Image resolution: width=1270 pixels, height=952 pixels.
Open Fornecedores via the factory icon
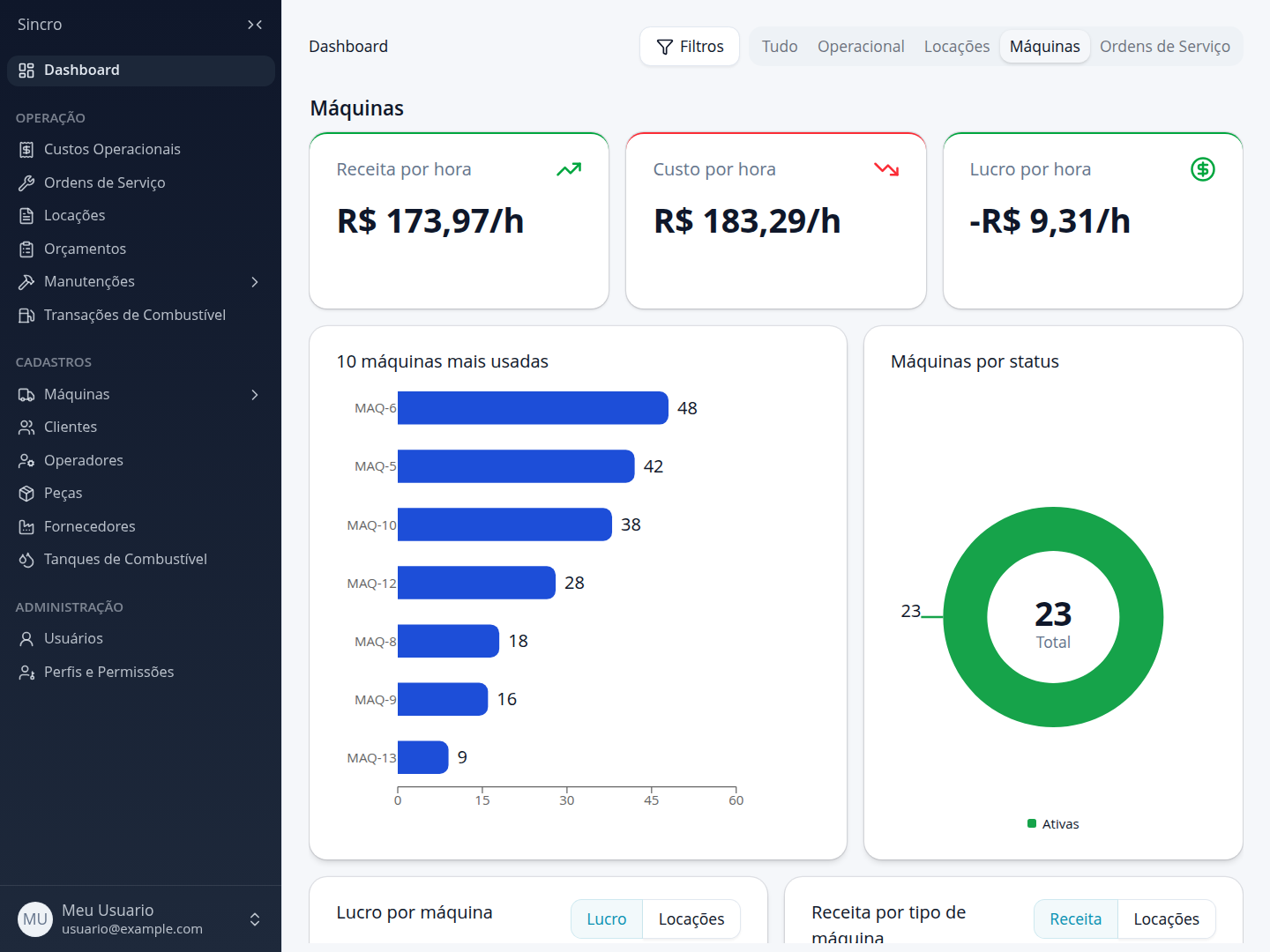coord(26,527)
